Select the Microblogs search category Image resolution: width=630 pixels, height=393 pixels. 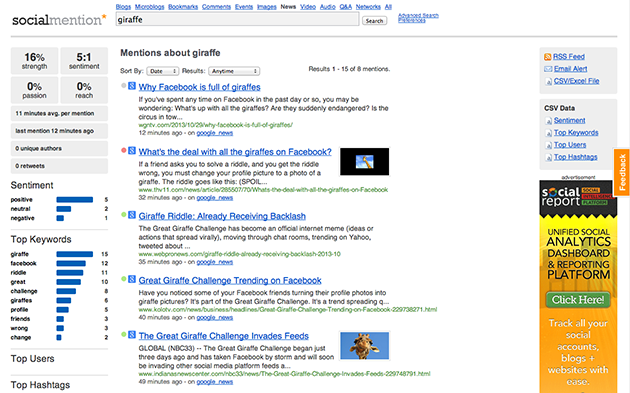[x=149, y=7]
